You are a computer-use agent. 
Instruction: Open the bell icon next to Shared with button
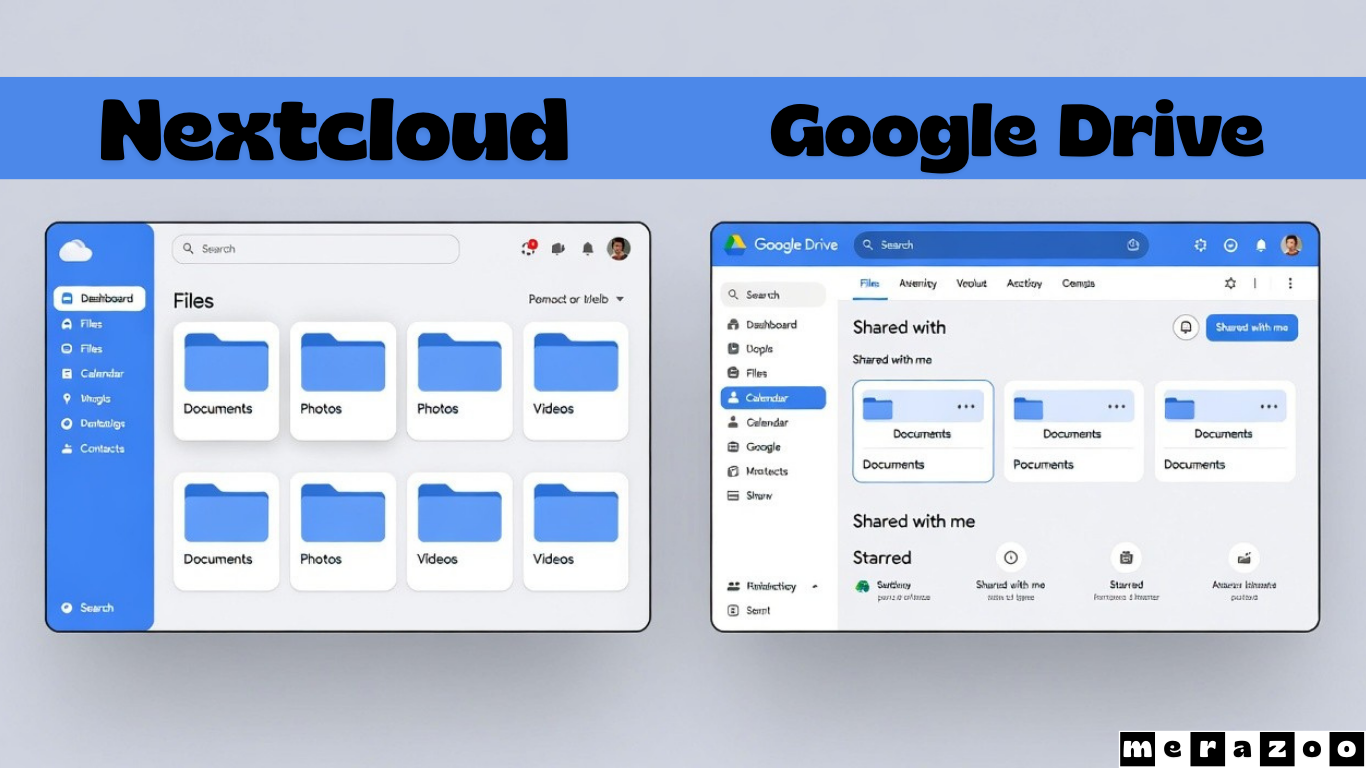click(1186, 327)
